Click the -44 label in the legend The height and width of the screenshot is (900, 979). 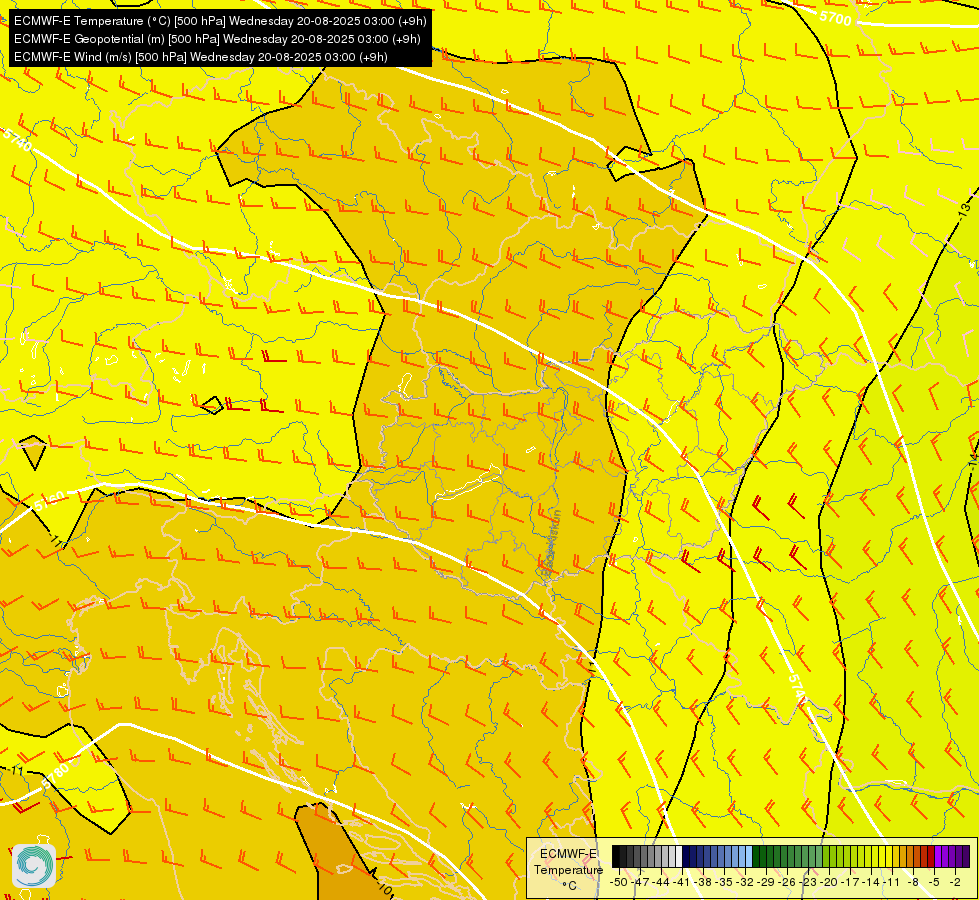(661, 882)
